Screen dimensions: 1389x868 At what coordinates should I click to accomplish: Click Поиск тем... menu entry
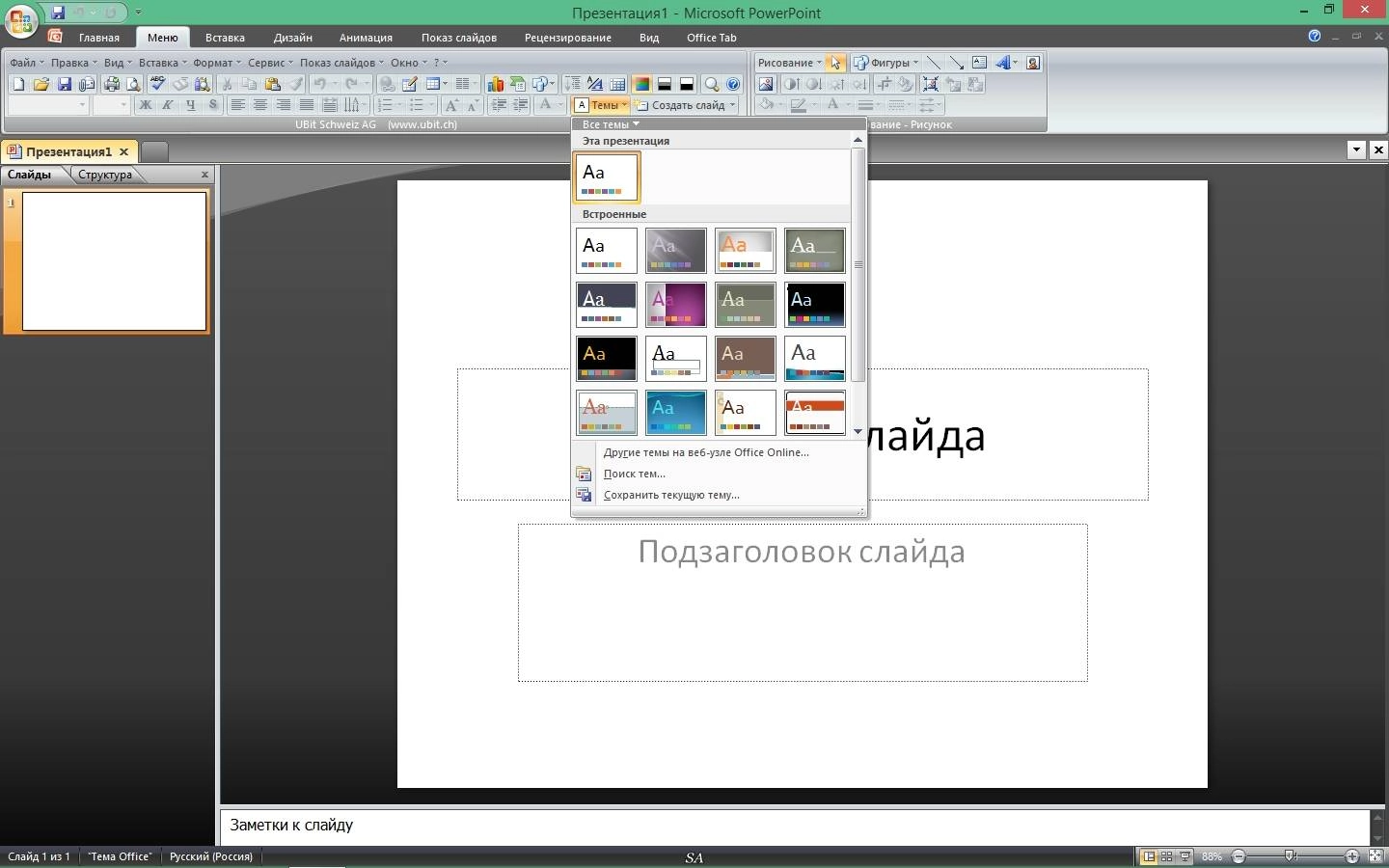(x=635, y=474)
